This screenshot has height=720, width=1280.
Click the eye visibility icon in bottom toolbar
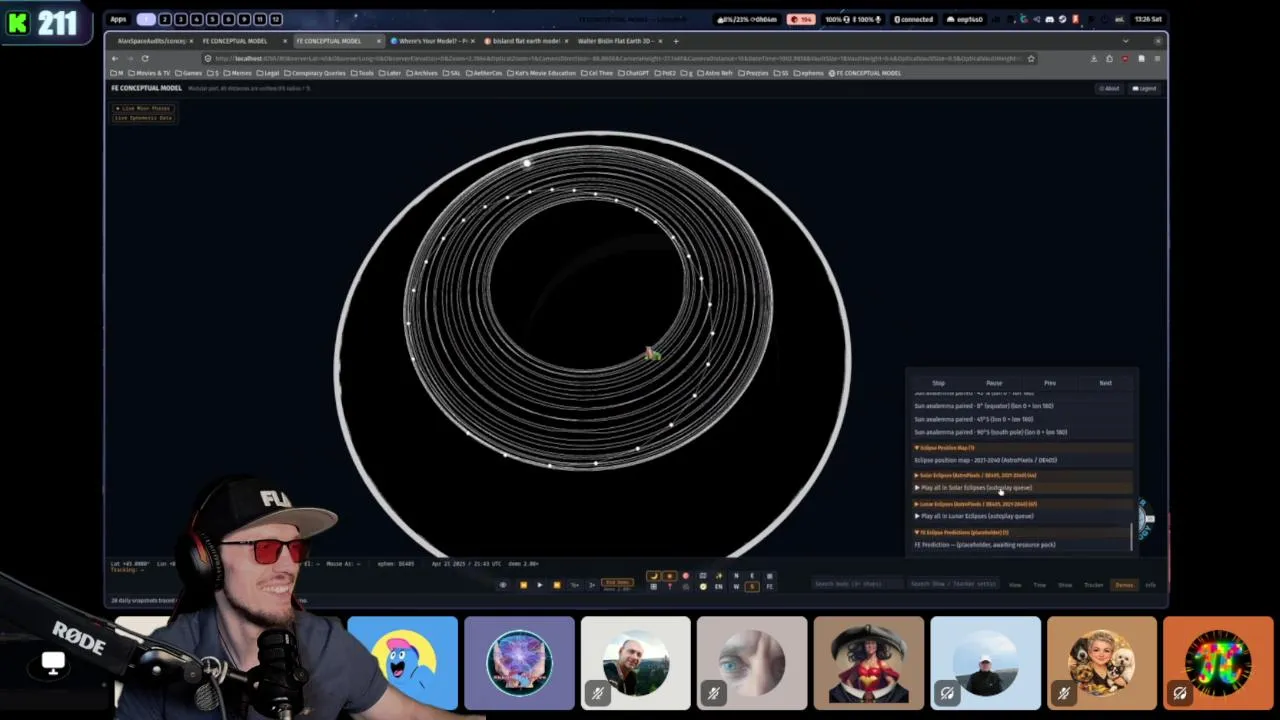(503, 585)
